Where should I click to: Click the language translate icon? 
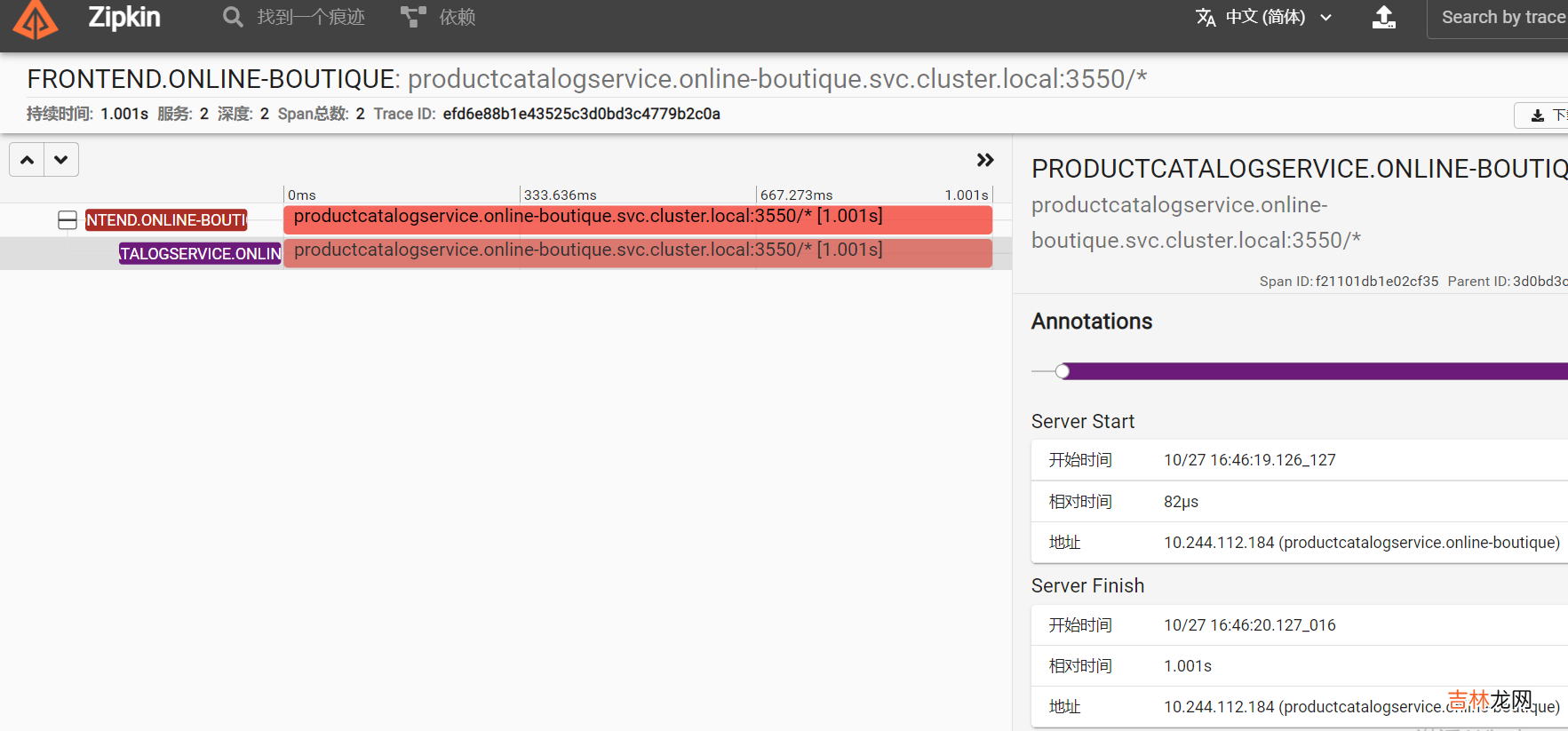coord(1206,18)
